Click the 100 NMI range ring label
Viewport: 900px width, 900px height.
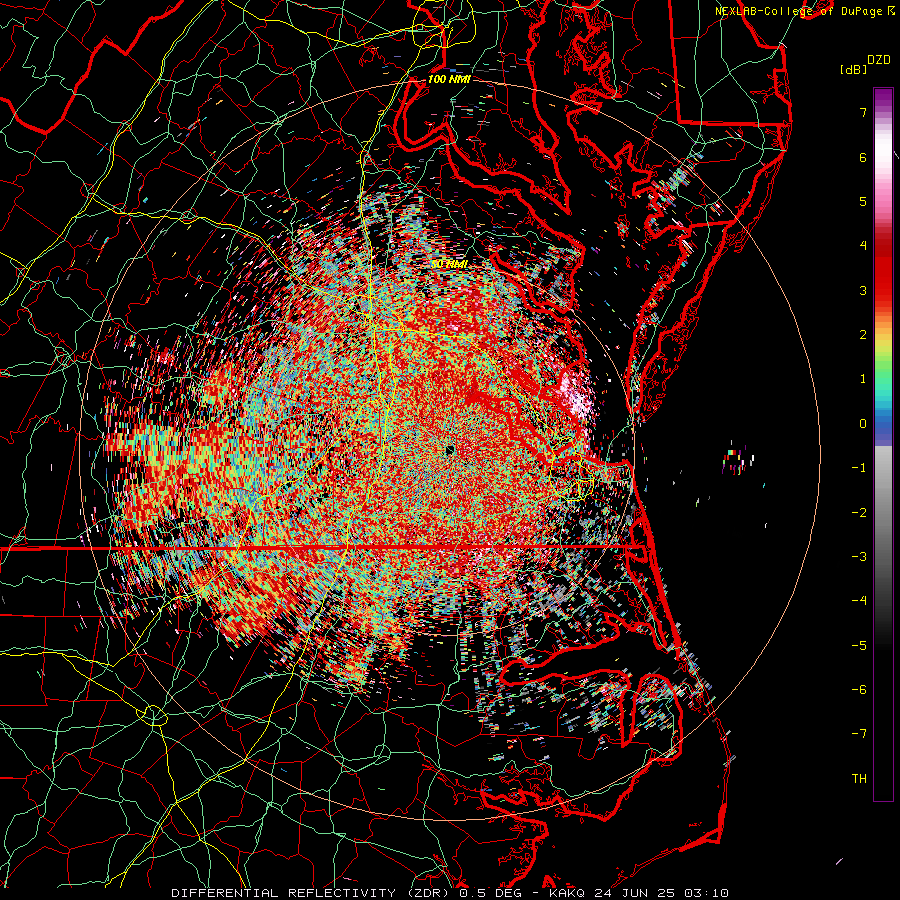449,79
